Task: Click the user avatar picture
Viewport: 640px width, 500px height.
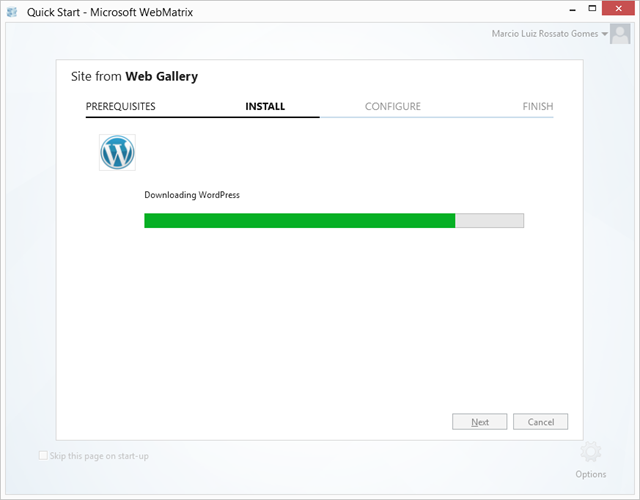Action: [x=620, y=34]
